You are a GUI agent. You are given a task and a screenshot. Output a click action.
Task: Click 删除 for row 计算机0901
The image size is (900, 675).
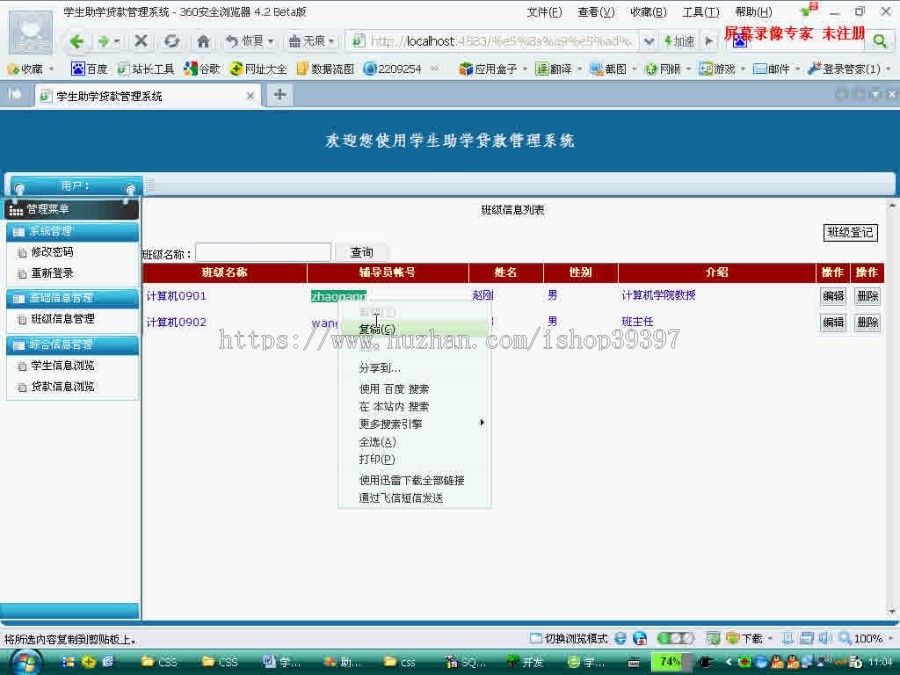867,296
